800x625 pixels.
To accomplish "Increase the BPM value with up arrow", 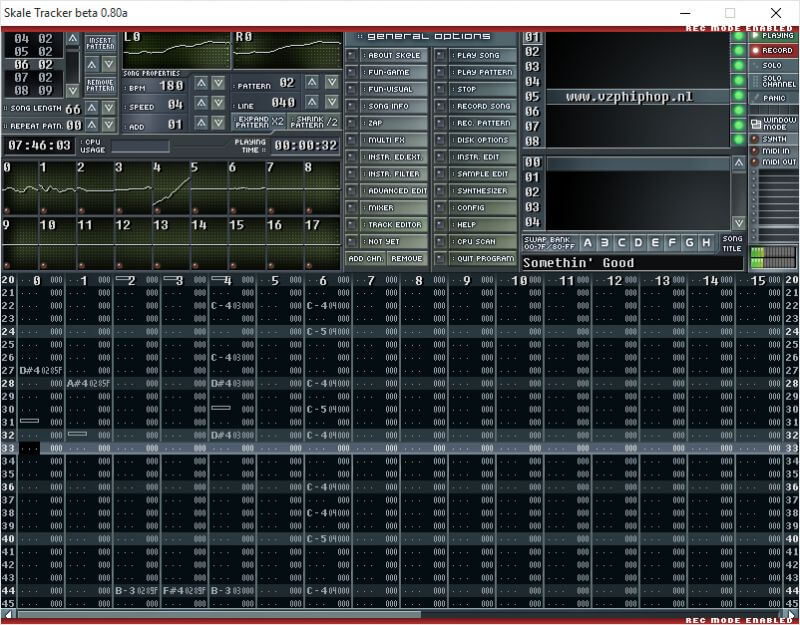I will coord(201,84).
